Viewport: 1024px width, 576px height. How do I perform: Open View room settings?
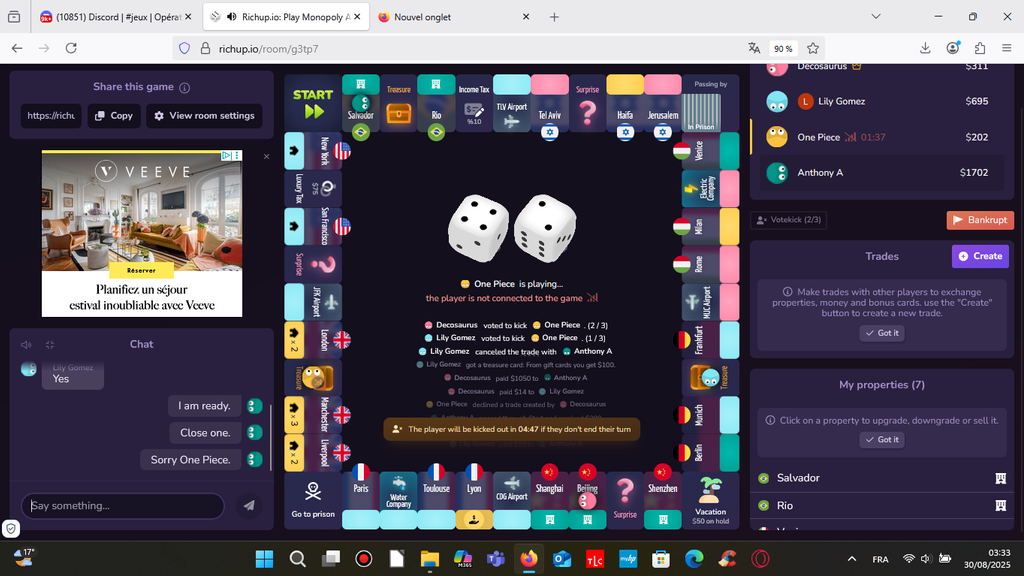(x=204, y=116)
